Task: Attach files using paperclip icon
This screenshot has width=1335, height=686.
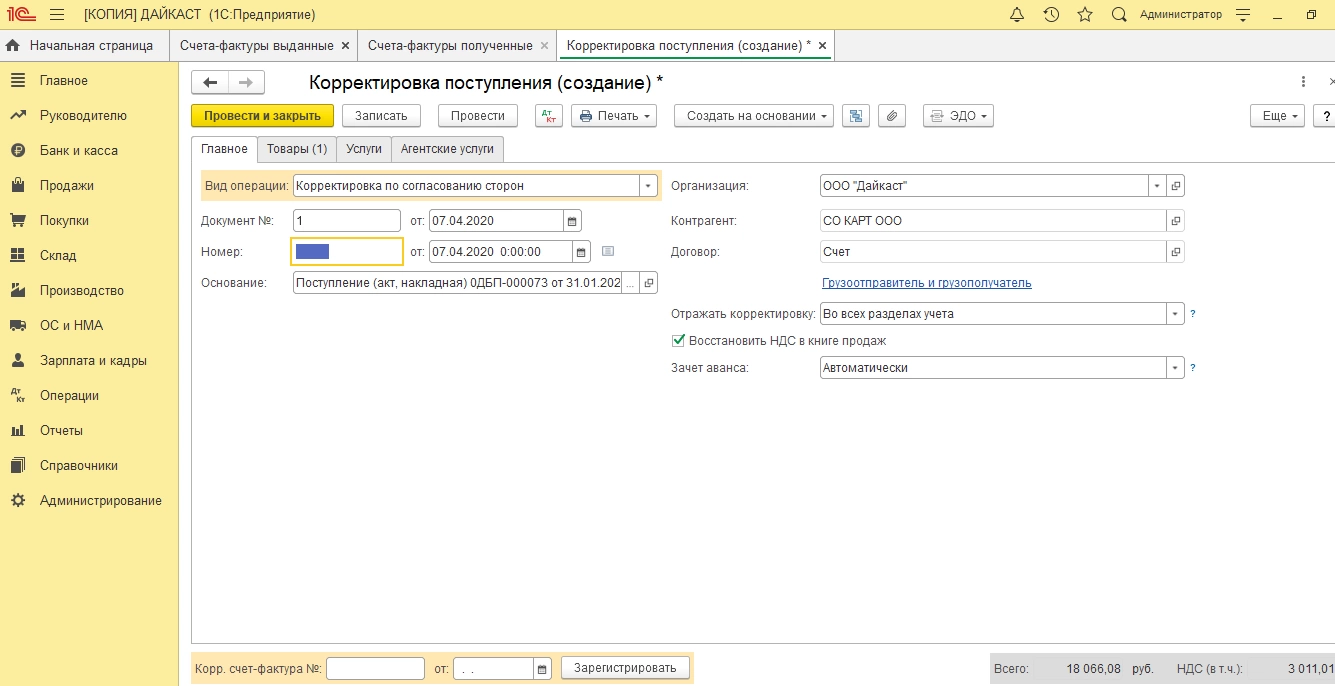Action: pyautogui.click(x=892, y=116)
